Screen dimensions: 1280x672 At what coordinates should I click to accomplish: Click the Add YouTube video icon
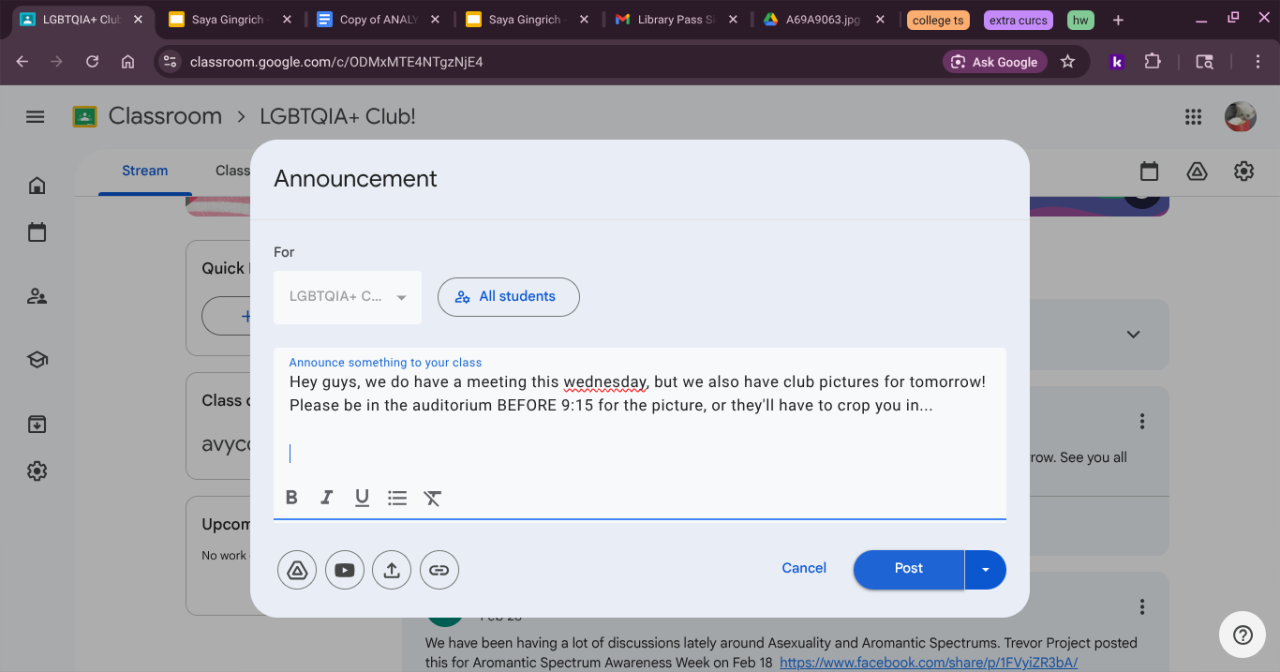point(345,570)
